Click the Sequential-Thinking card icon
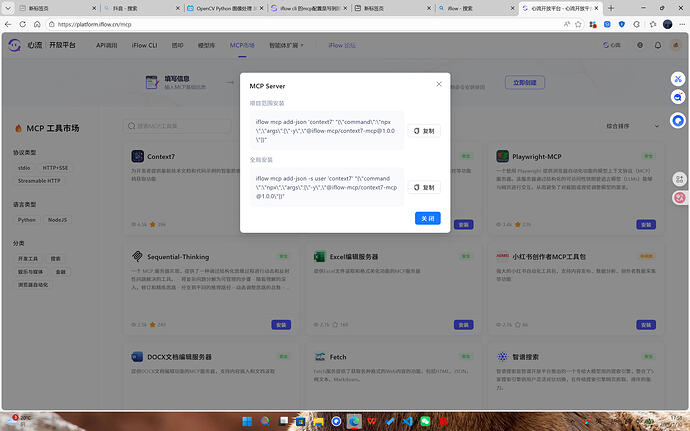 137,256
